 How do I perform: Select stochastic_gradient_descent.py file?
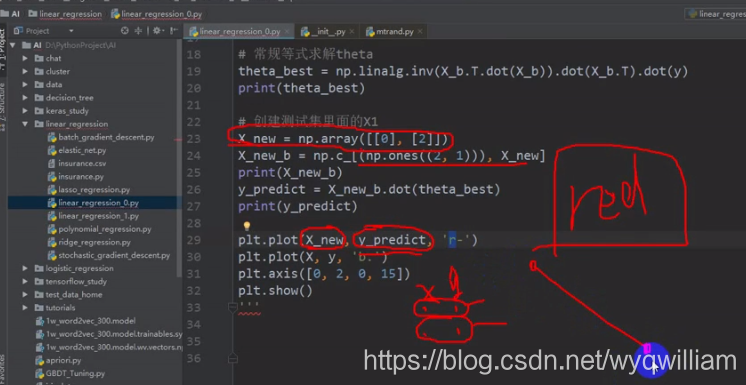(x=109, y=256)
